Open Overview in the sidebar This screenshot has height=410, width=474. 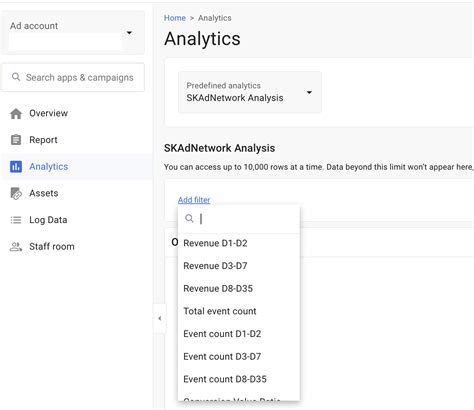(x=77, y=113)
